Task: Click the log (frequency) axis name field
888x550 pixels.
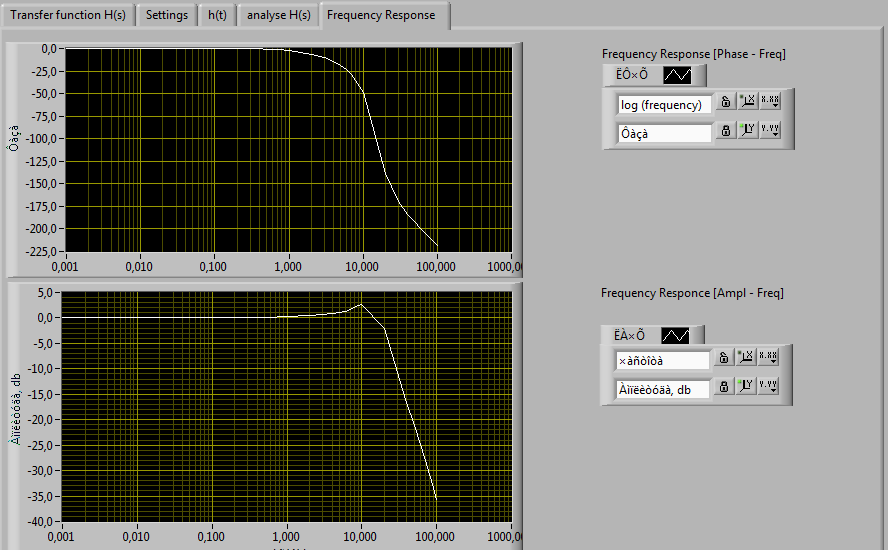Action: (x=663, y=104)
